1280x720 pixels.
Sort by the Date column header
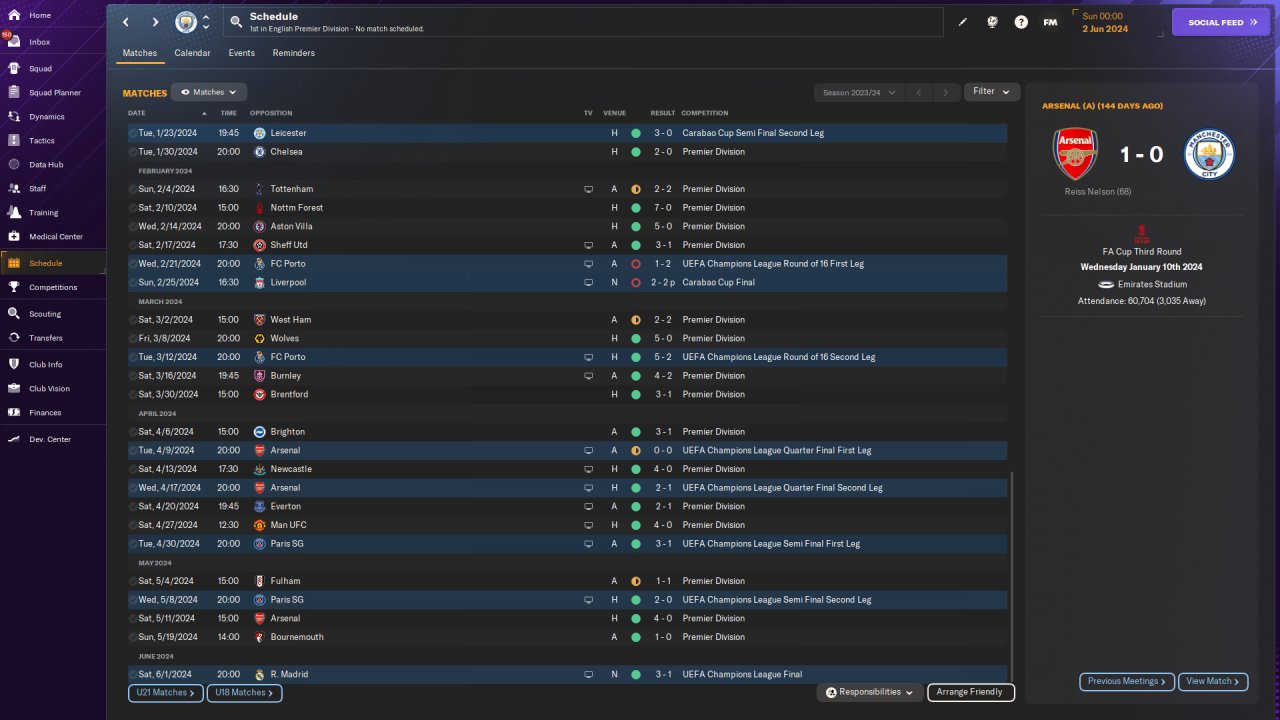coord(137,113)
